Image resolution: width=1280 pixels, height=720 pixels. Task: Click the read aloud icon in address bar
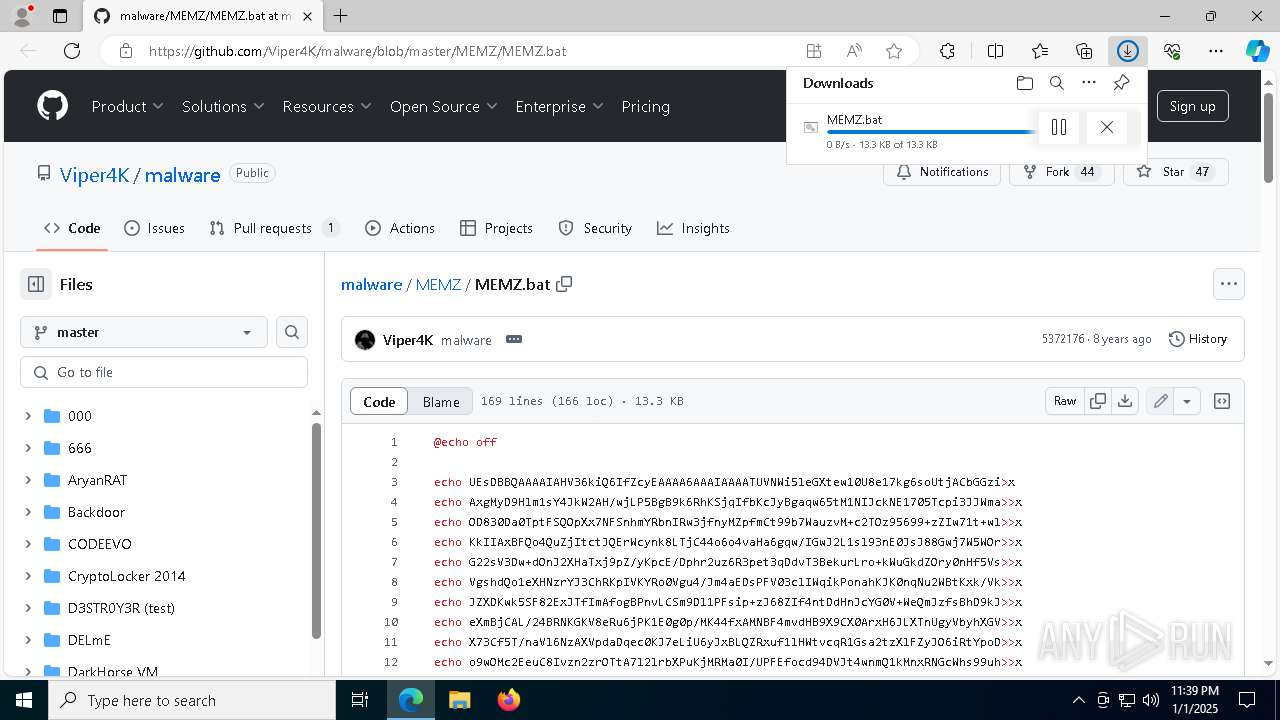coord(854,51)
